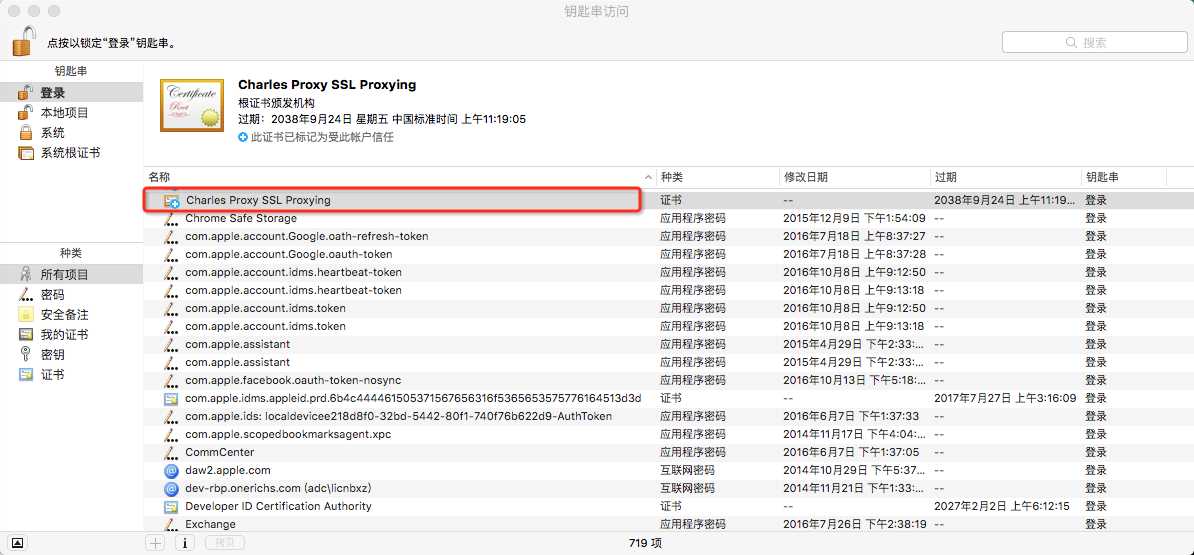Select the 系统 keychain
The width and height of the screenshot is (1194, 555).
pyautogui.click(x=72, y=132)
